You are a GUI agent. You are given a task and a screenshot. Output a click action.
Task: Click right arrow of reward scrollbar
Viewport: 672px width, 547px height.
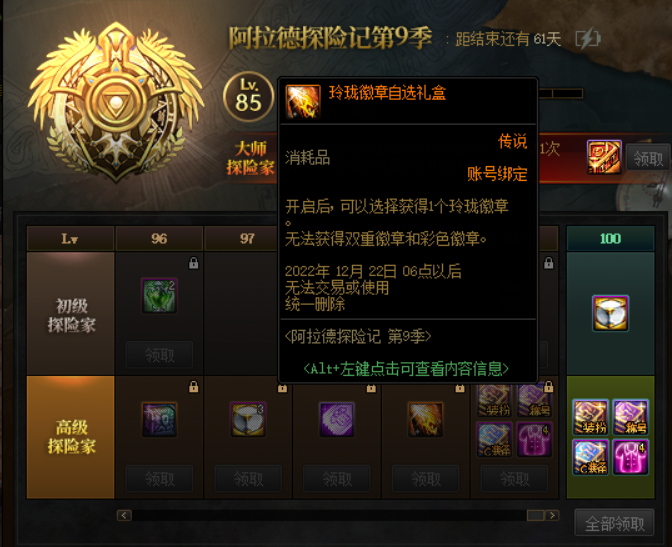[x=552, y=515]
